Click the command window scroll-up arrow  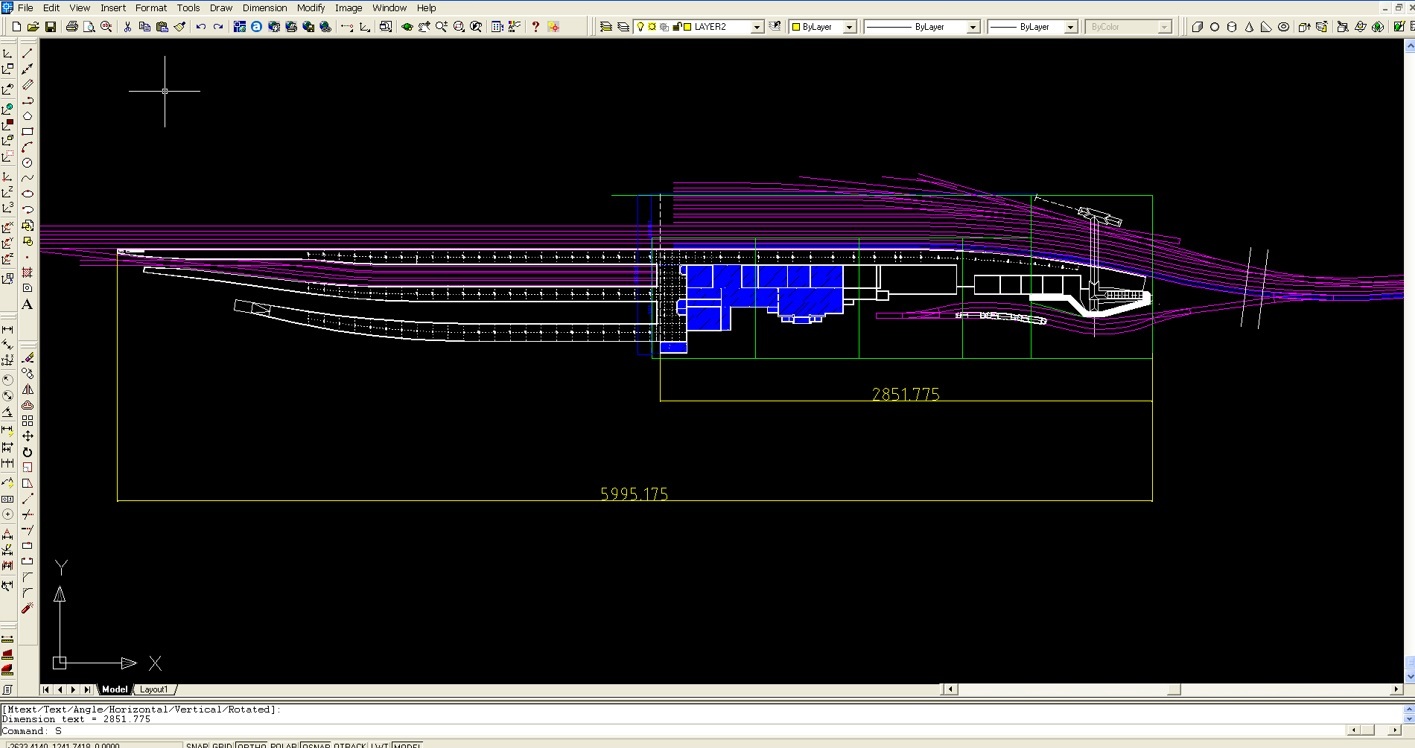(1408, 709)
